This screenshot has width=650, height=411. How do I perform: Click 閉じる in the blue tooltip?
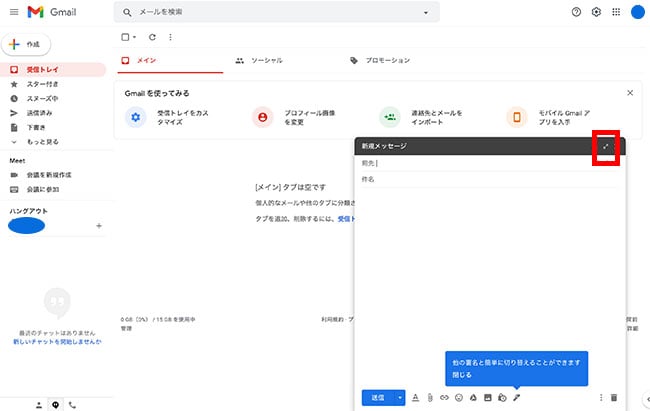(462, 375)
